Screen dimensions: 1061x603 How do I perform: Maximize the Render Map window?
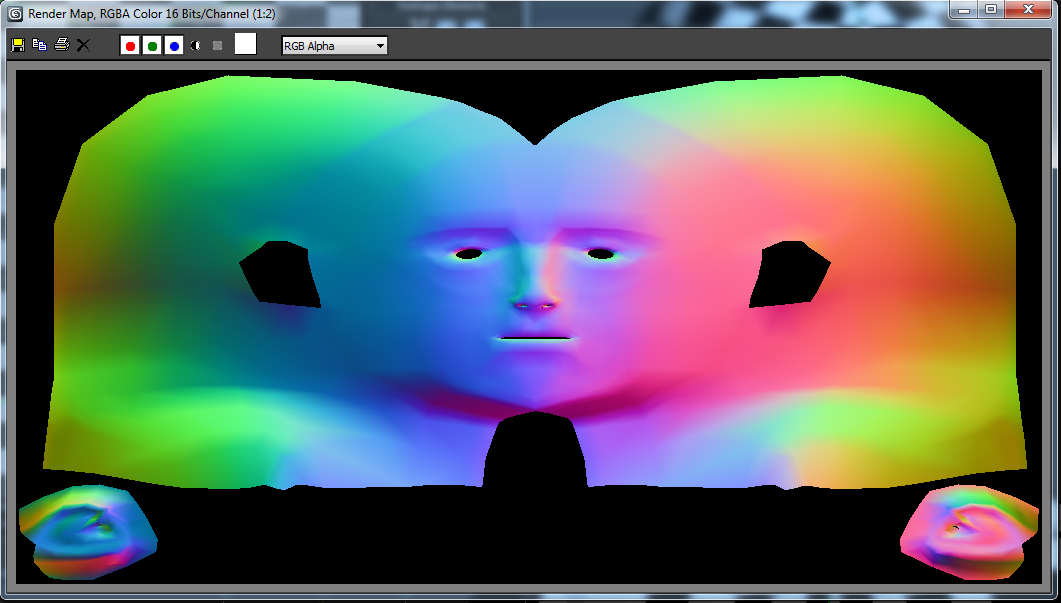point(993,10)
